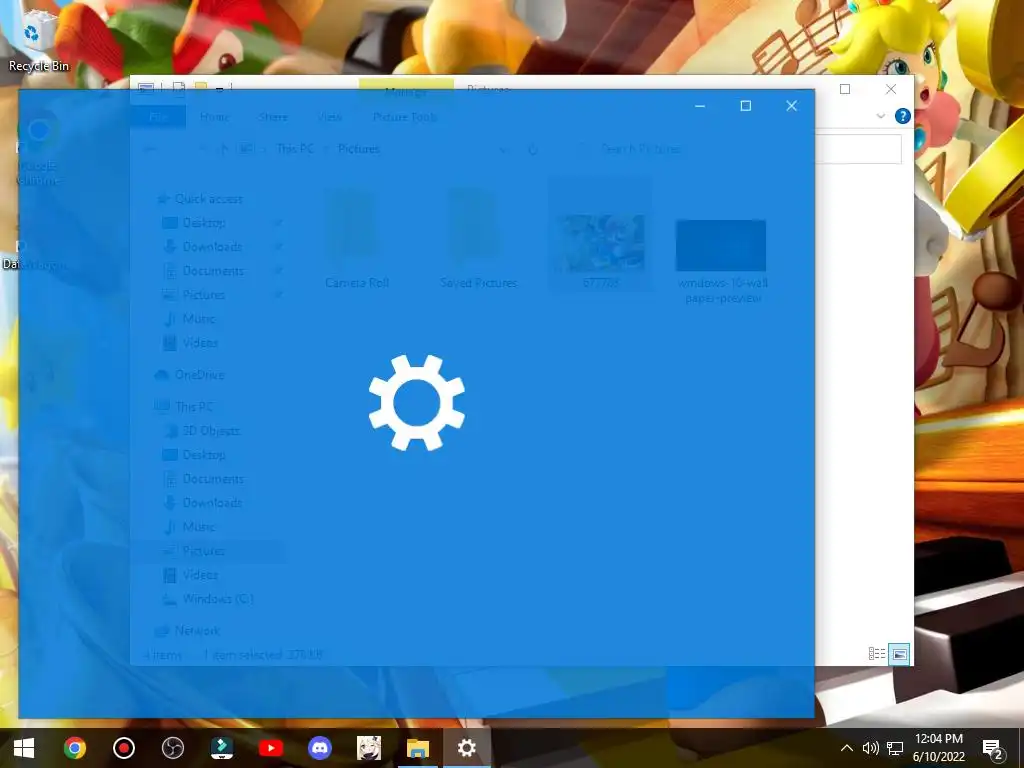Open File Explorer help question mark
Image resolution: width=1024 pixels, height=768 pixels.
[x=903, y=116]
